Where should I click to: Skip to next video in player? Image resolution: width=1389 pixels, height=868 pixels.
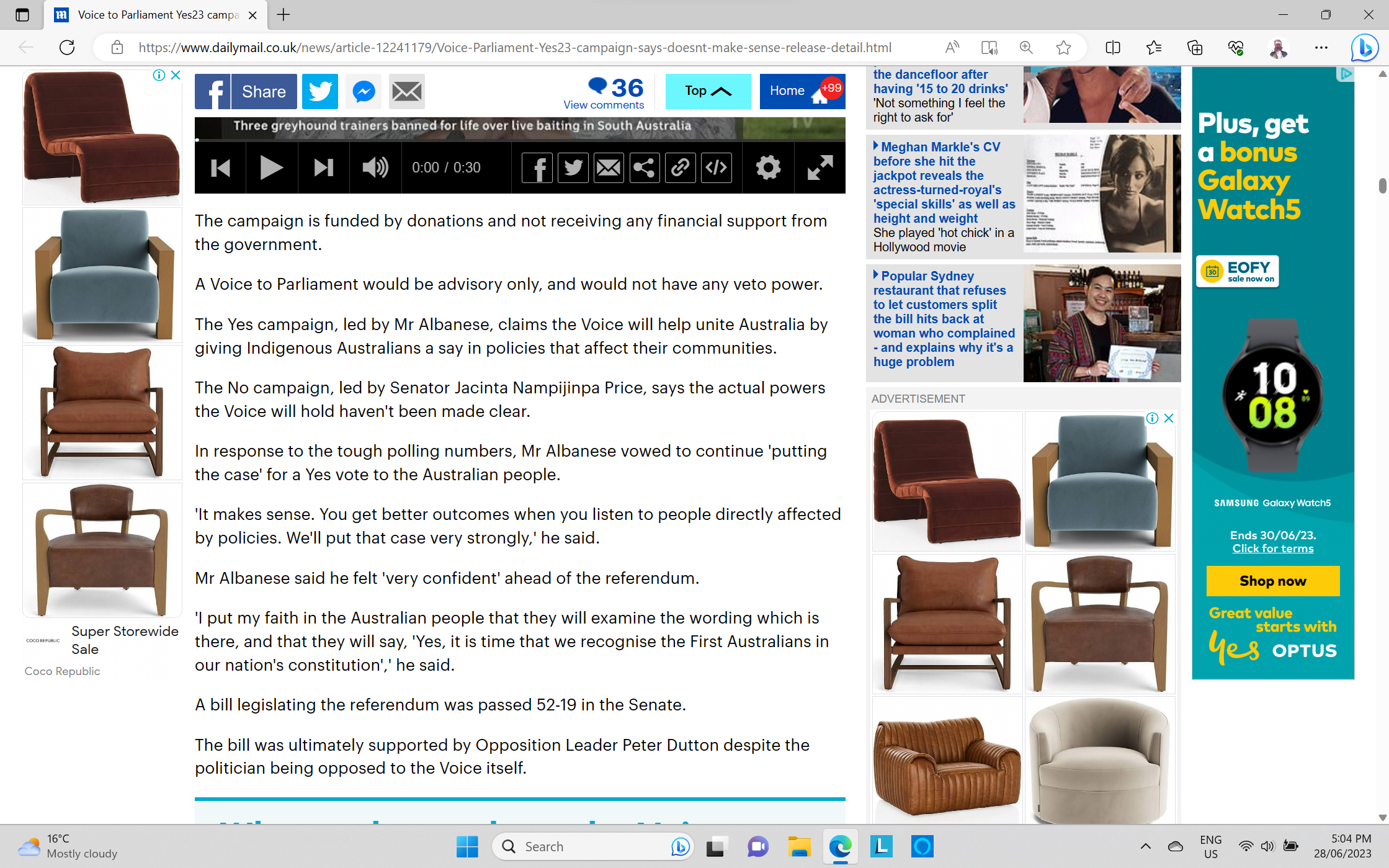323,168
